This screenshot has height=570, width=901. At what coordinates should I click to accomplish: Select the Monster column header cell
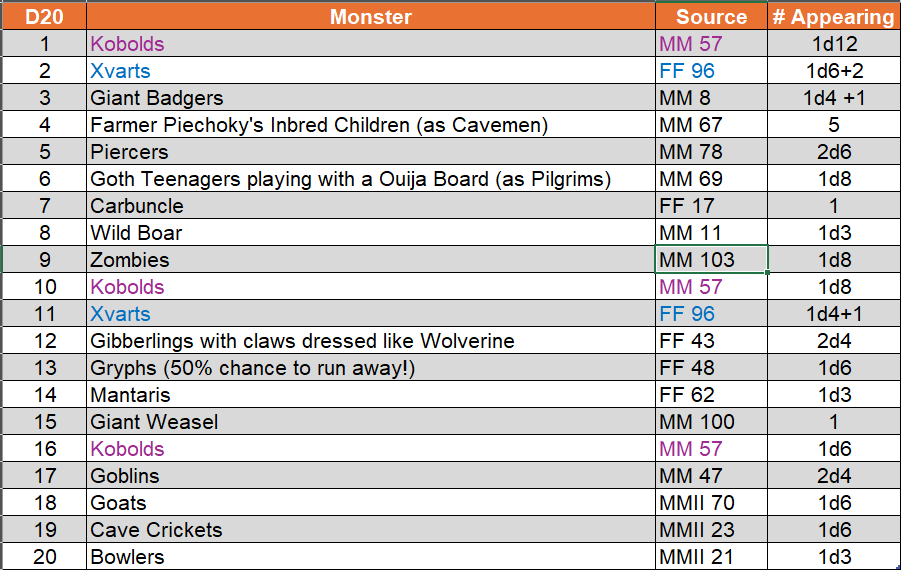[371, 17]
